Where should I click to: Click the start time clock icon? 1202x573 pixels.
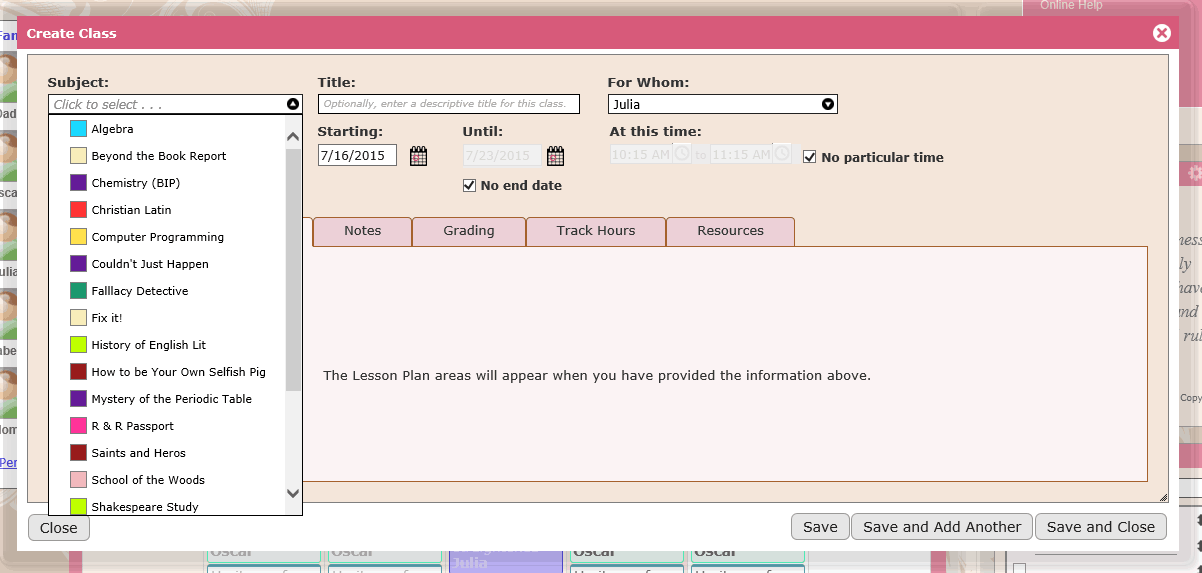coord(682,154)
